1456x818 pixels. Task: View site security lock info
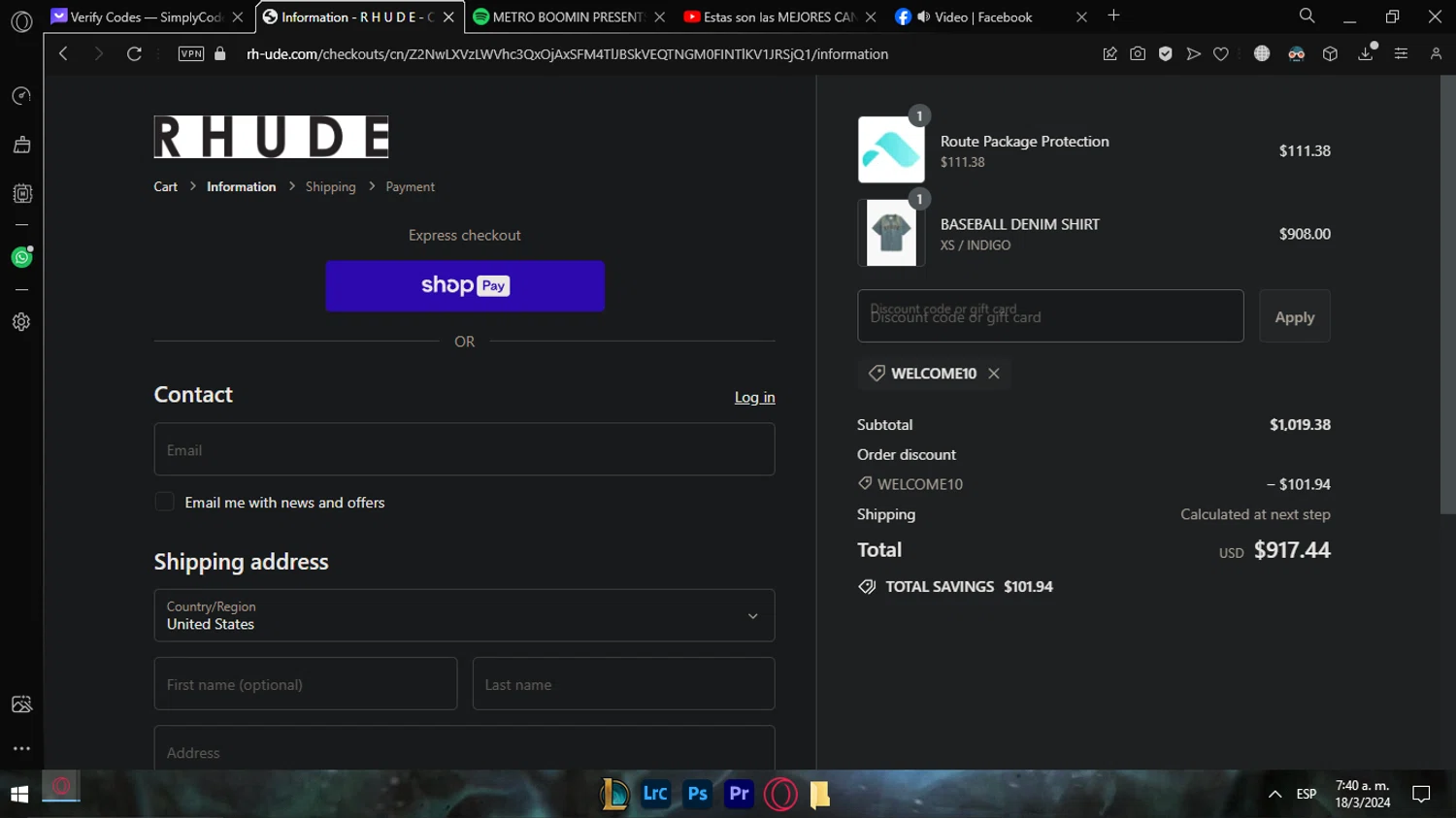point(220,54)
